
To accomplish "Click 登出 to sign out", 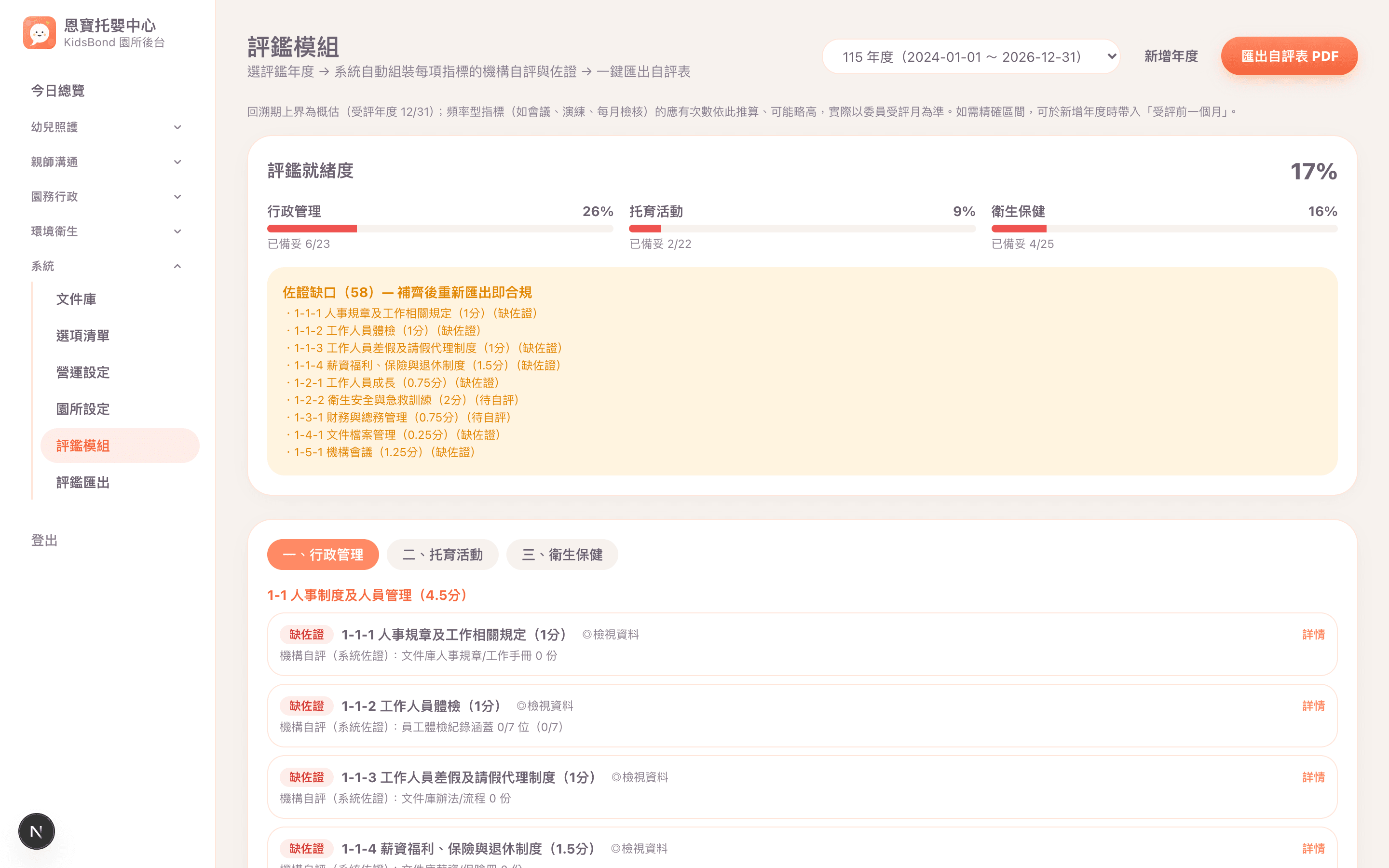I will click(44, 540).
